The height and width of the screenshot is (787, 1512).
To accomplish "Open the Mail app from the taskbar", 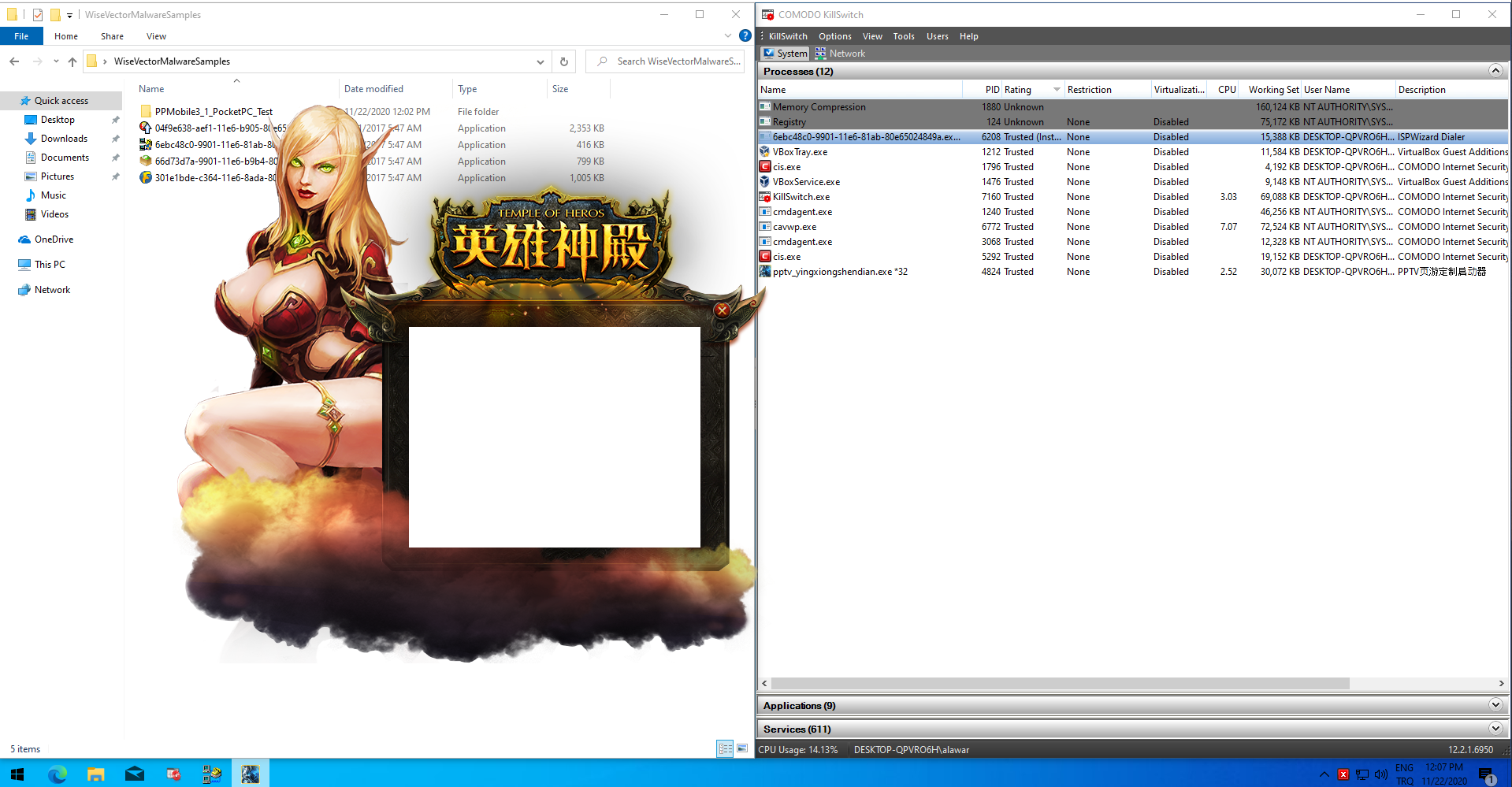I will [x=134, y=774].
